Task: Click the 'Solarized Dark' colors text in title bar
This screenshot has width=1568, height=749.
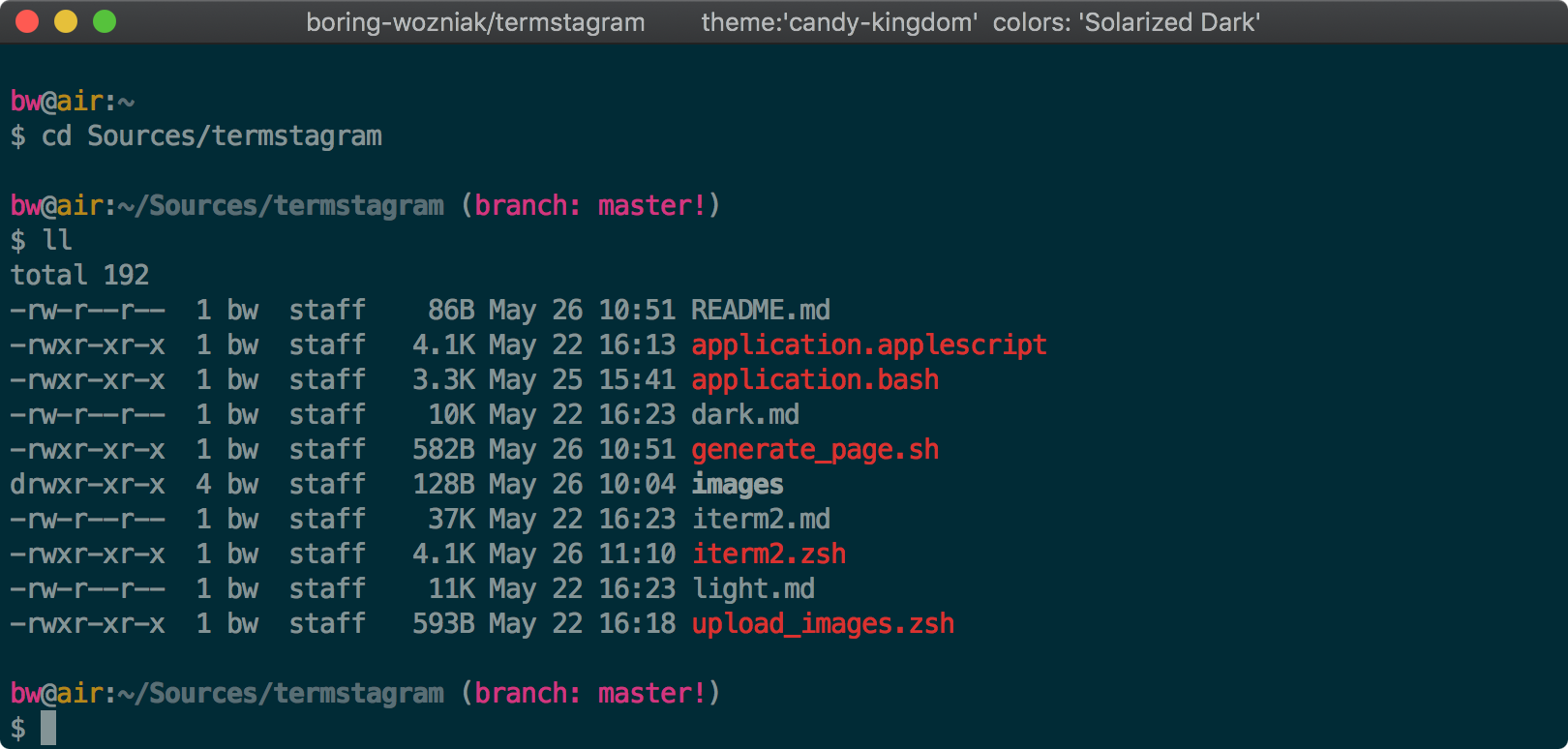Action: pos(1169,22)
